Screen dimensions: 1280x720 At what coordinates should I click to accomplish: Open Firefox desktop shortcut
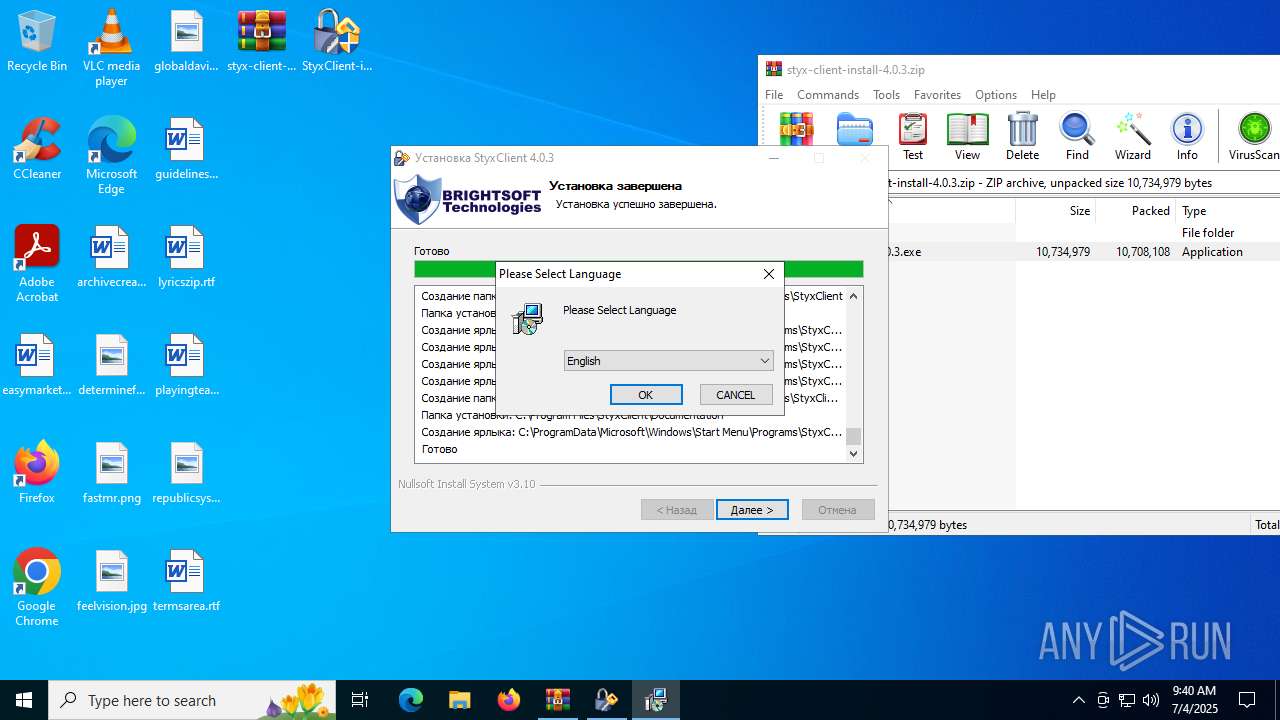37,474
